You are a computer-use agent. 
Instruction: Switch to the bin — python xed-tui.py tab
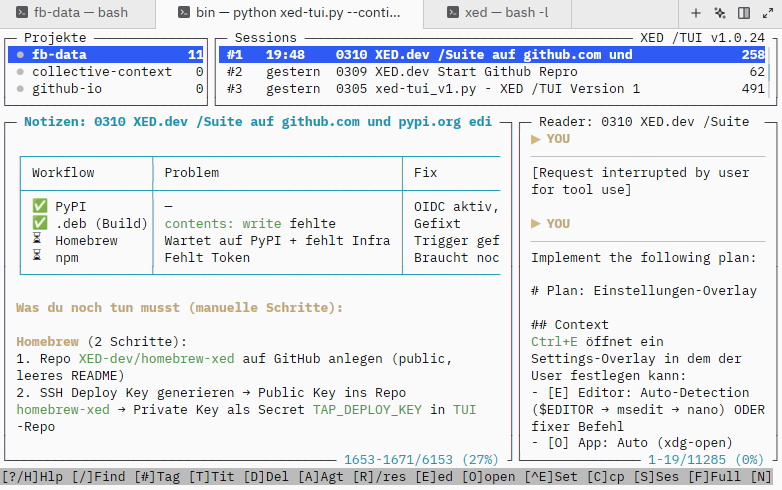coord(289,13)
